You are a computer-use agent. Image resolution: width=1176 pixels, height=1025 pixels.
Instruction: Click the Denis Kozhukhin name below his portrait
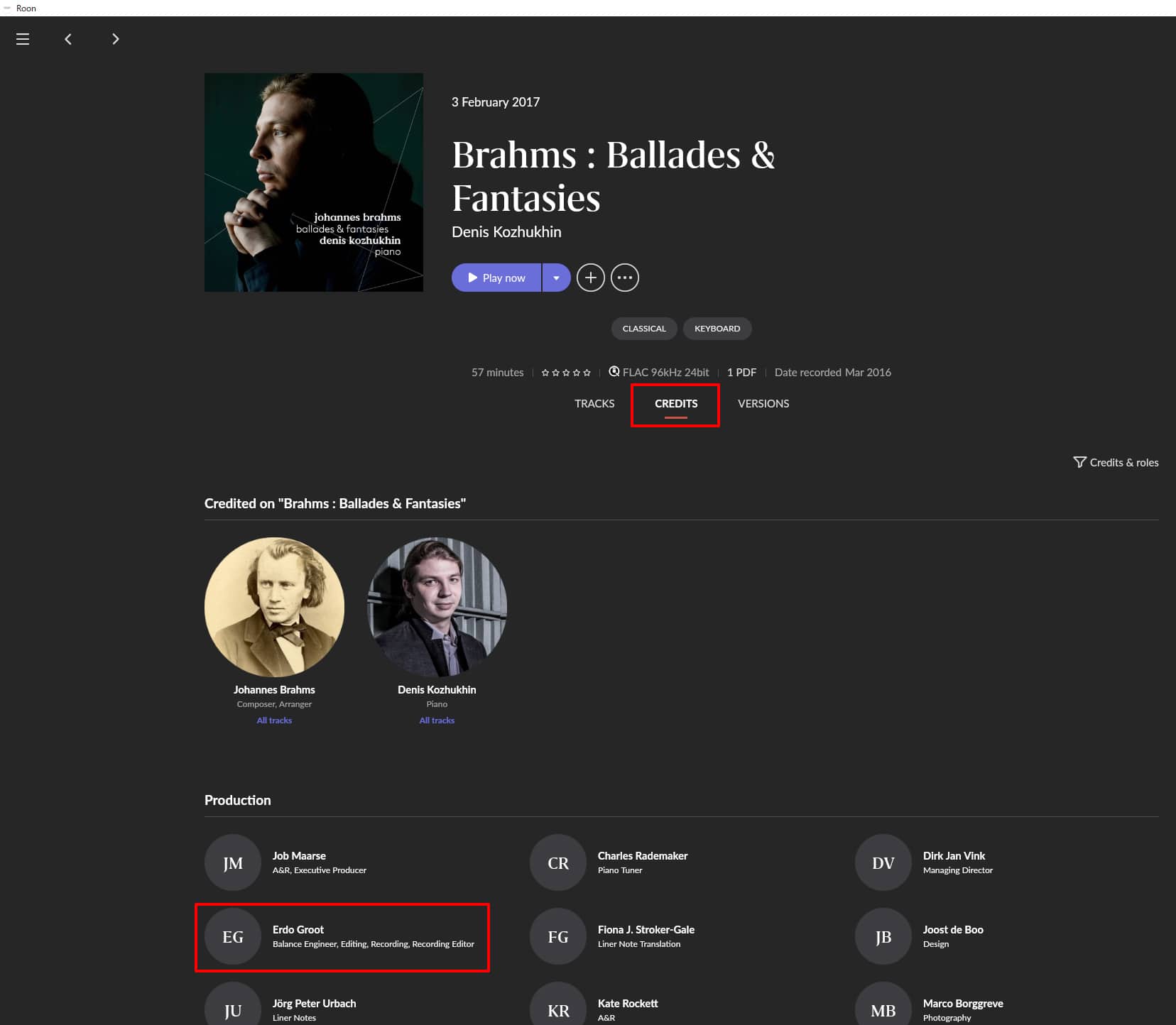click(437, 690)
